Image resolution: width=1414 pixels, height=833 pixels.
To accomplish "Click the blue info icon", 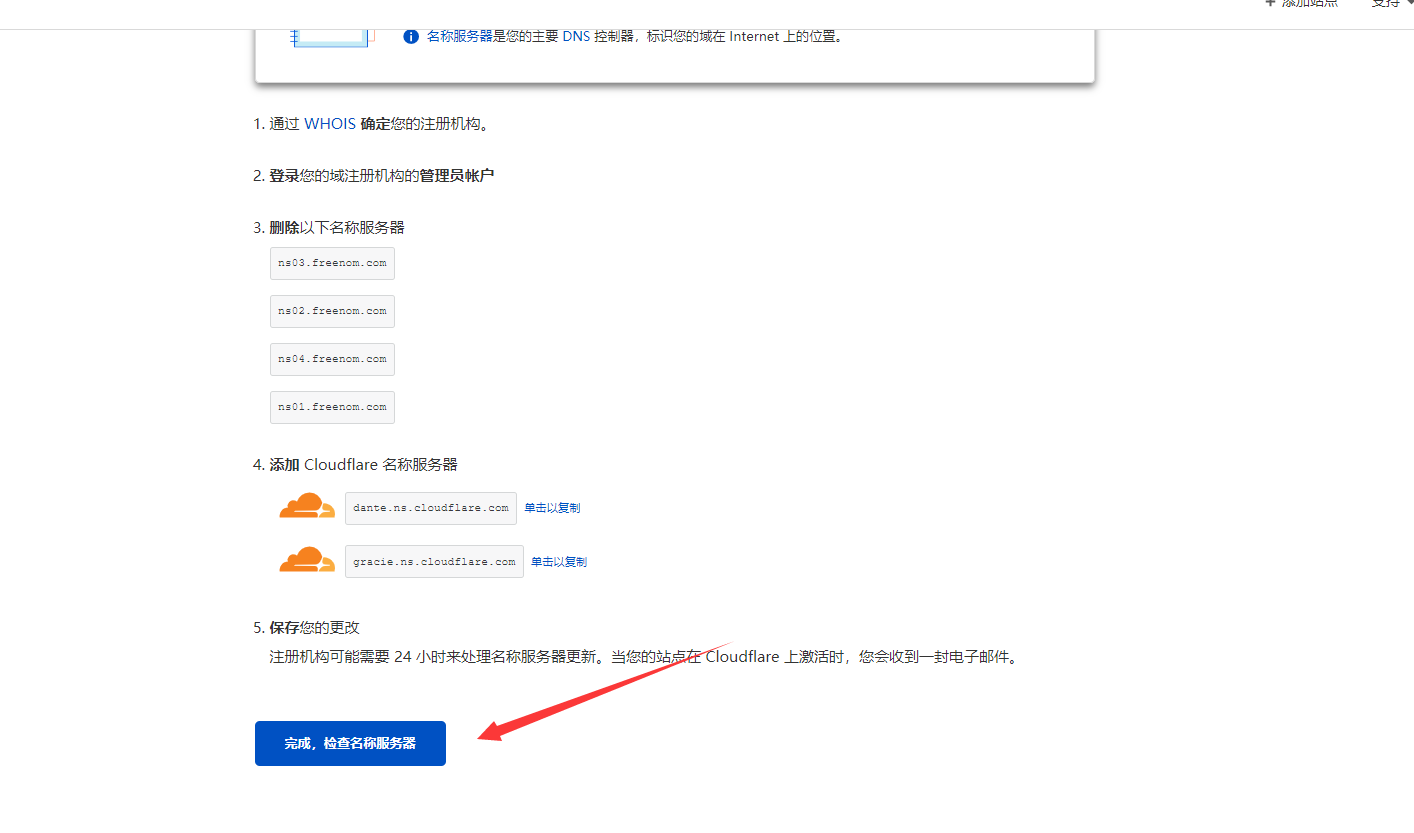I will [x=410, y=36].
